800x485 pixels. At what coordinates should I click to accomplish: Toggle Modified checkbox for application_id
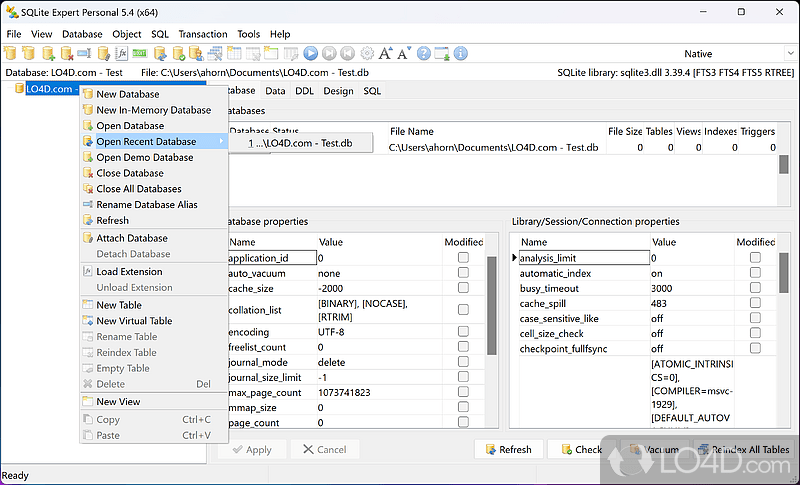tap(463, 258)
